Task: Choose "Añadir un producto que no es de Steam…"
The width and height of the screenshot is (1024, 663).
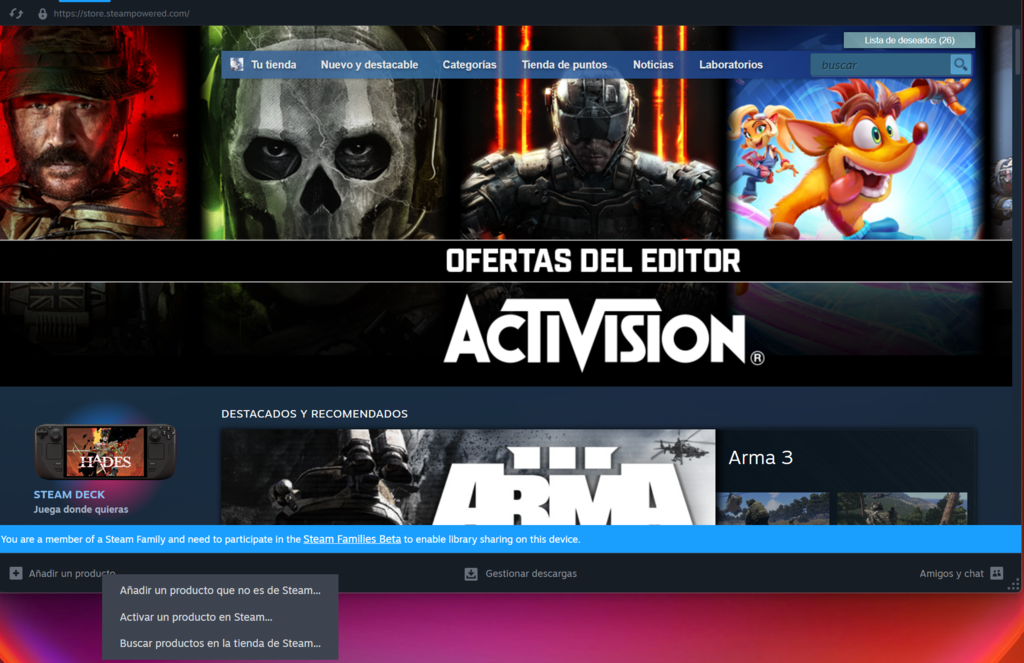Action: [x=219, y=590]
